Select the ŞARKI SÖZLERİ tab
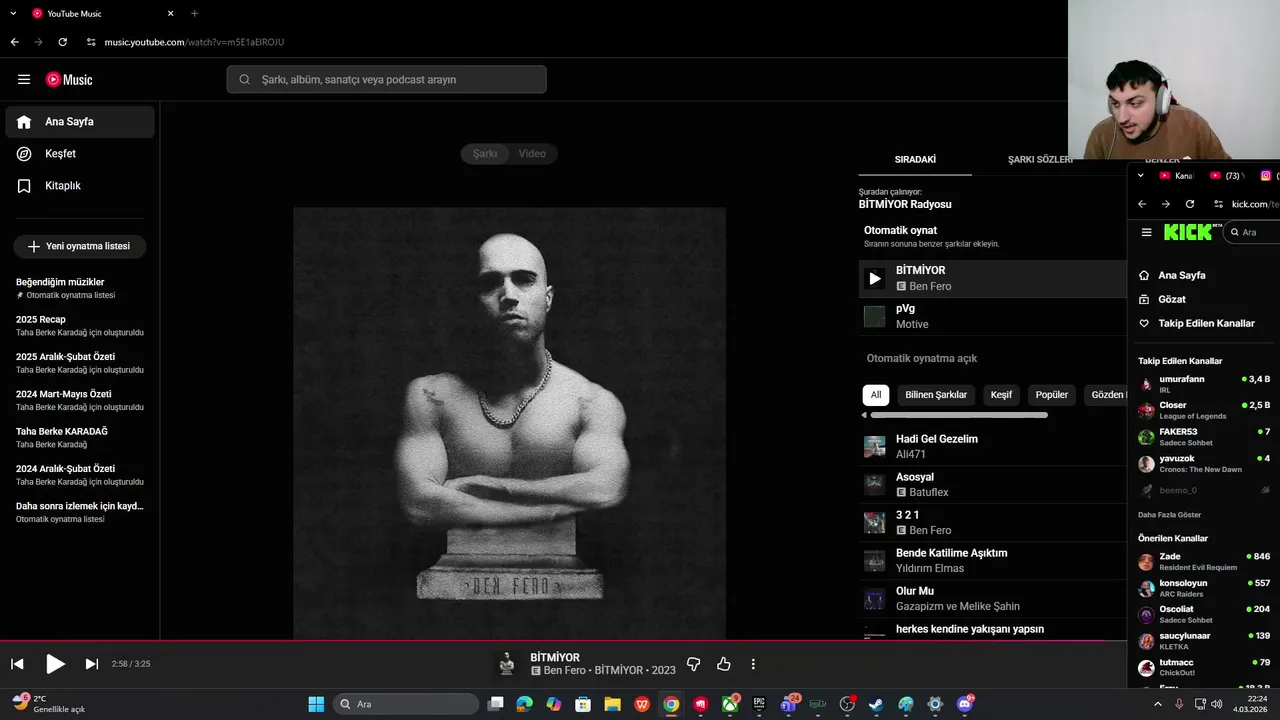The height and width of the screenshot is (720, 1280). click(1040, 160)
